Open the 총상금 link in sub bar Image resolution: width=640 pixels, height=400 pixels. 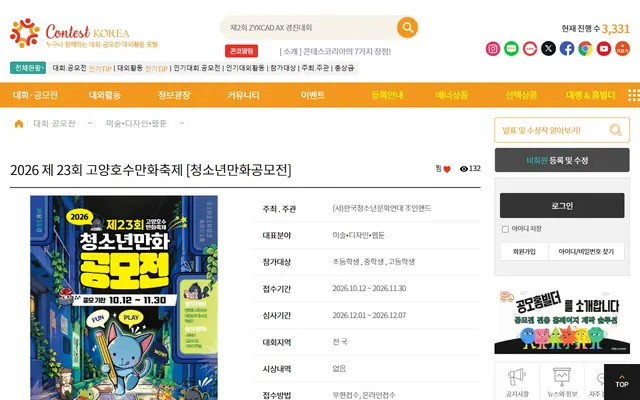[344, 68]
